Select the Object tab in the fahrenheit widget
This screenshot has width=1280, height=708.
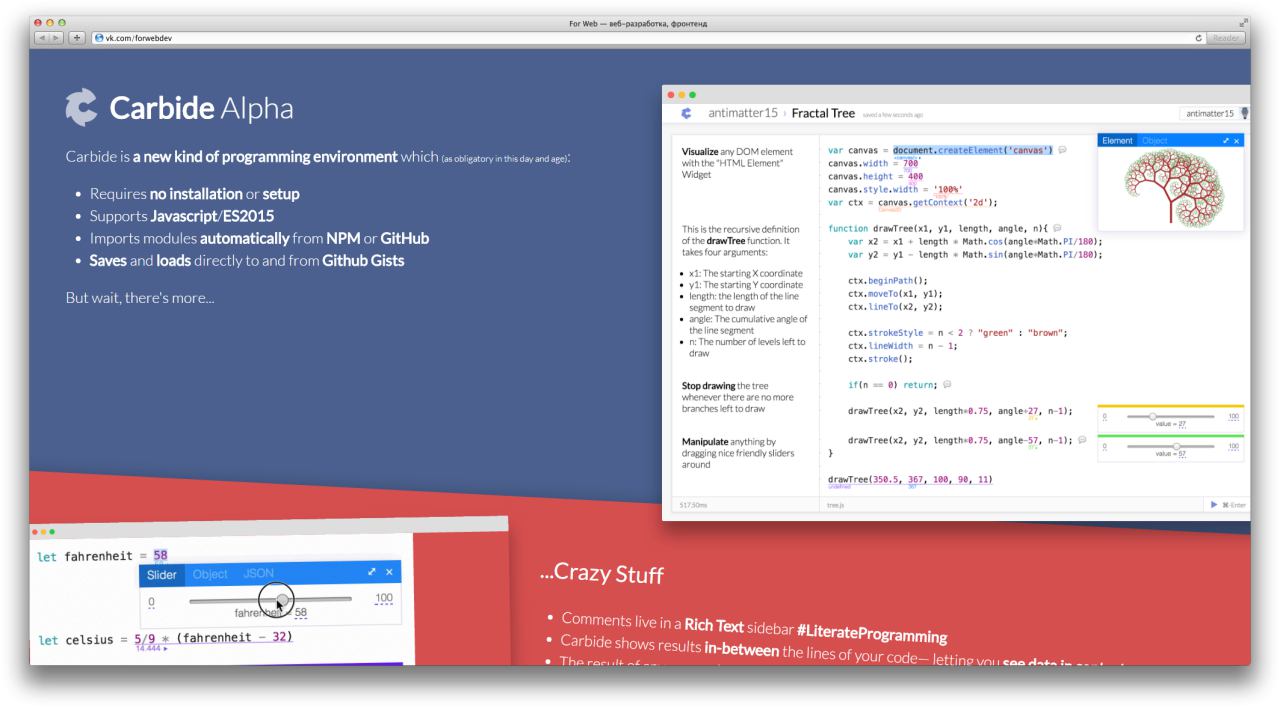[210, 574]
